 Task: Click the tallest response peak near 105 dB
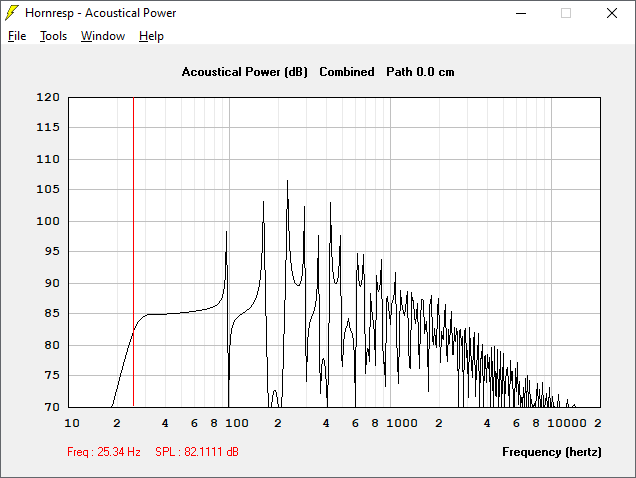(288, 181)
